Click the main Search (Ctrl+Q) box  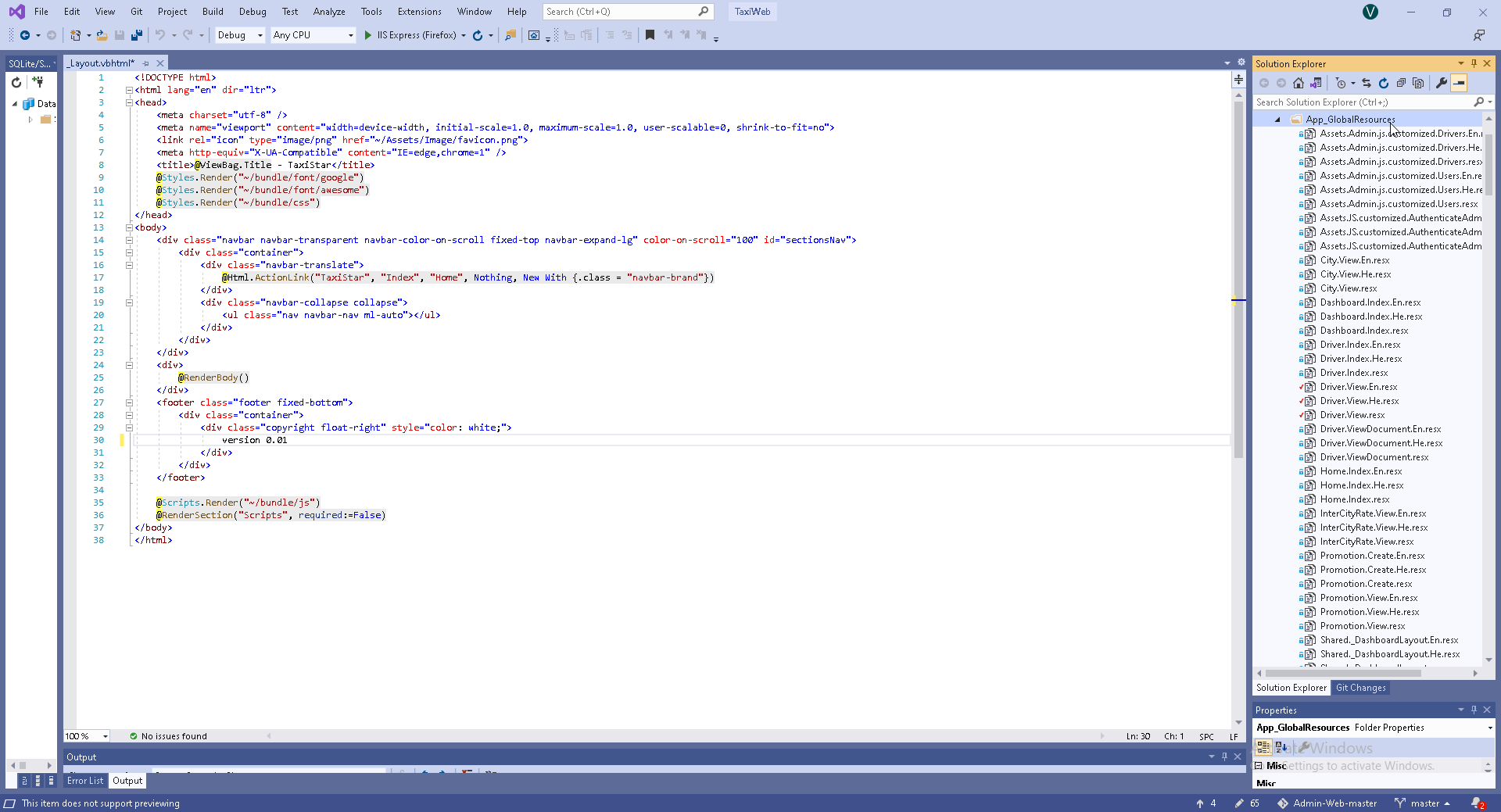(x=628, y=12)
